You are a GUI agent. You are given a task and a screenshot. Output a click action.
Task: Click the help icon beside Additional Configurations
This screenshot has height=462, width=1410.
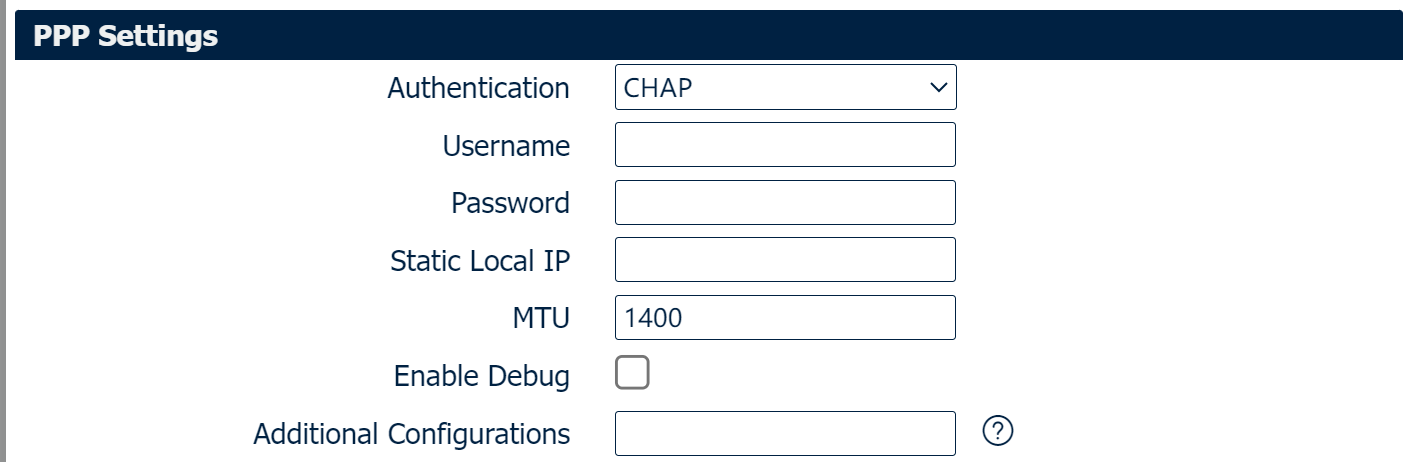(998, 431)
